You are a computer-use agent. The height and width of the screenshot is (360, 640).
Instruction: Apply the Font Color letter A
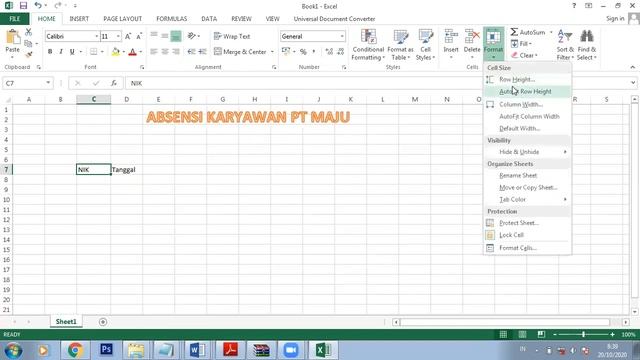[132, 51]
